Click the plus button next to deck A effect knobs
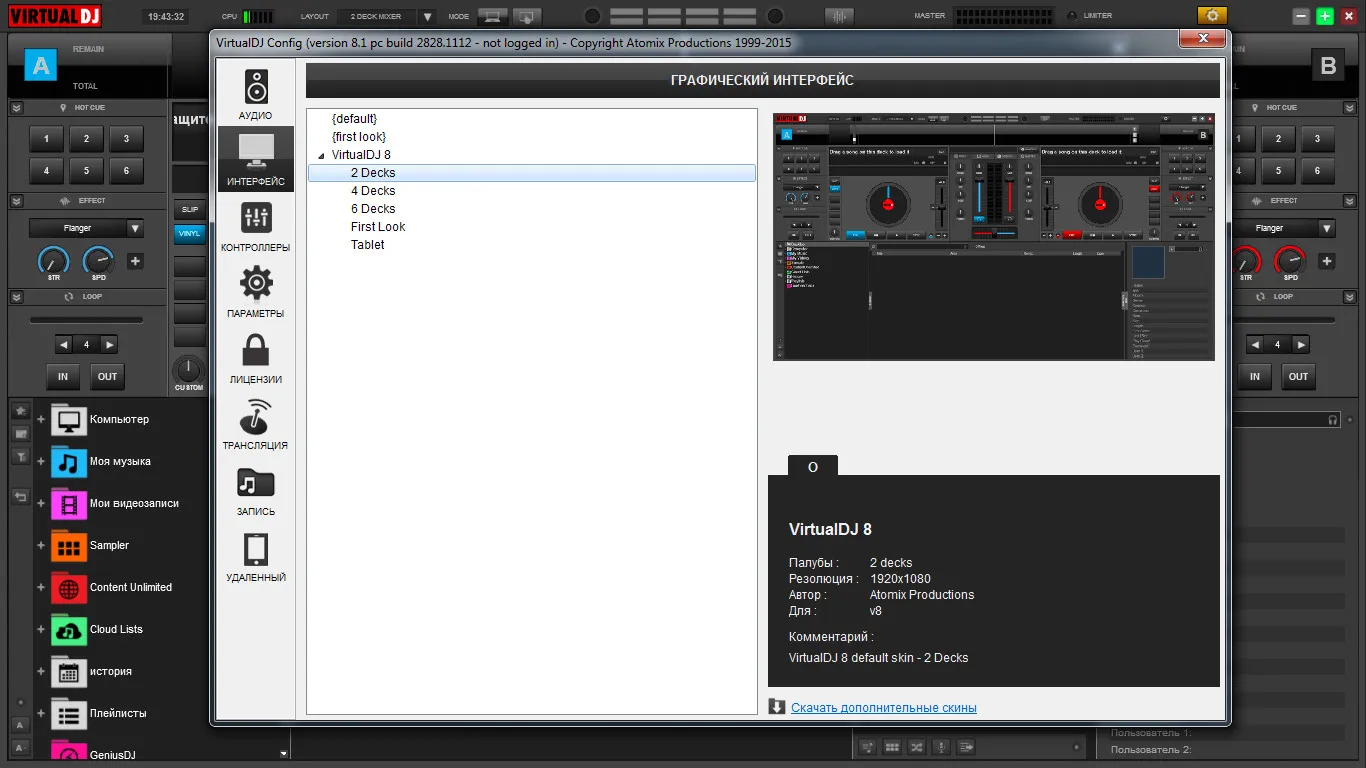The image size is (1366, 768). pos(135,261)
